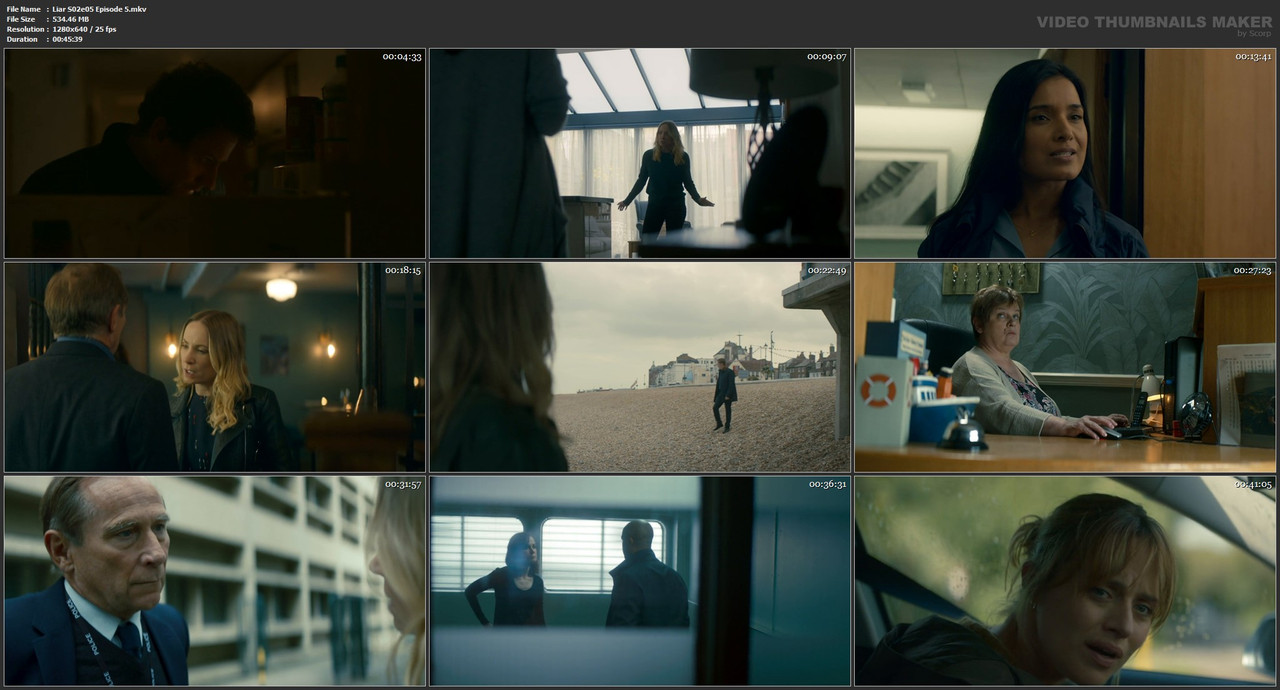Click the car scene thumbnail 00:41:05
1280x690 pixels.
1065,580
